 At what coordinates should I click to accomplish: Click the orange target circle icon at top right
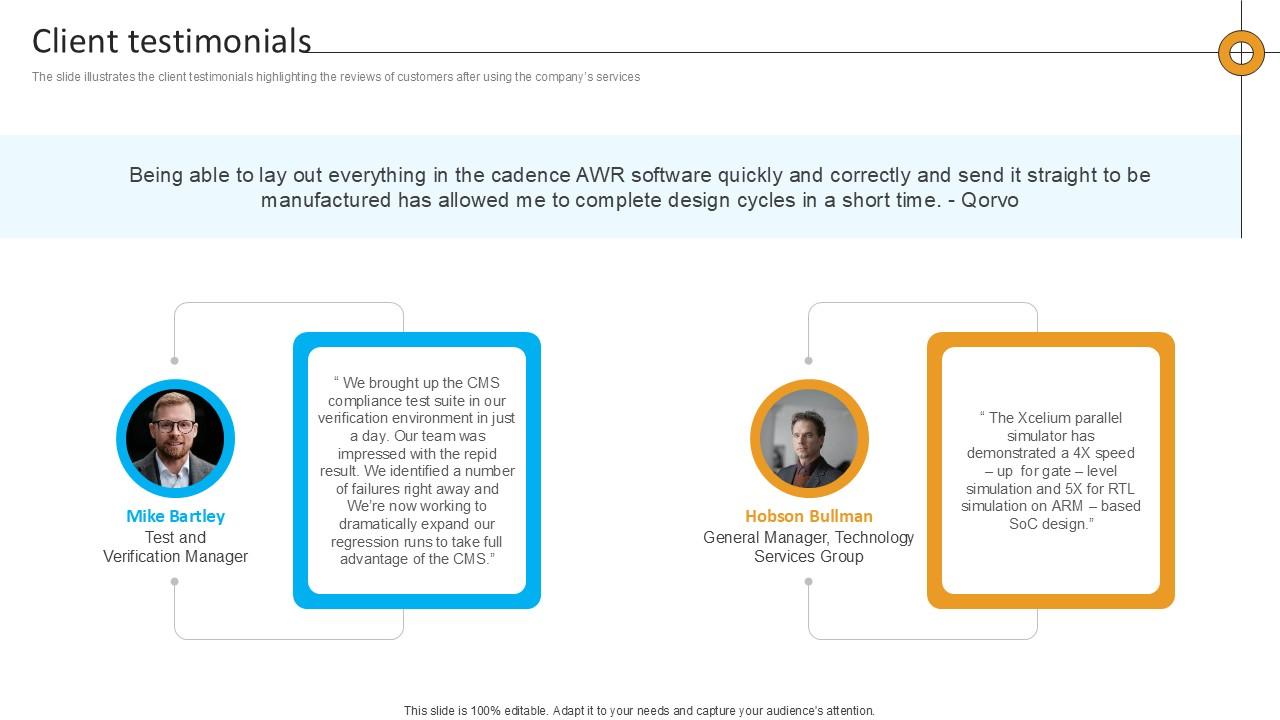[1241, 53]
